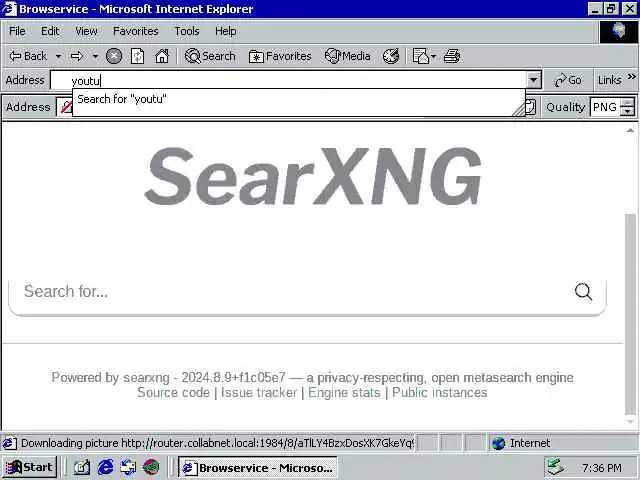The height and width of the screenshot is (480, 640).
Task: Launch Internet Explorer from quick launch
Action: pos(105,467)
